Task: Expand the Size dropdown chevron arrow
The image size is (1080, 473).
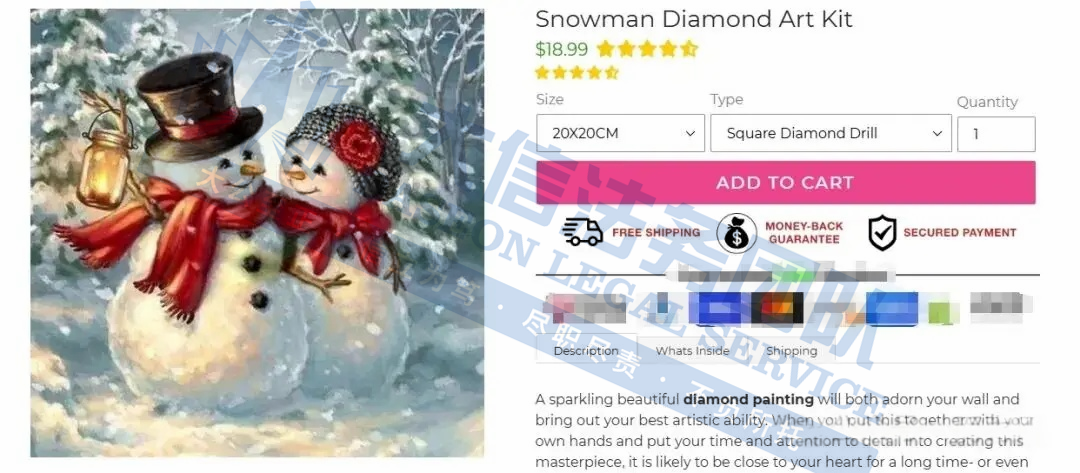Action: [x=690, y=134]
